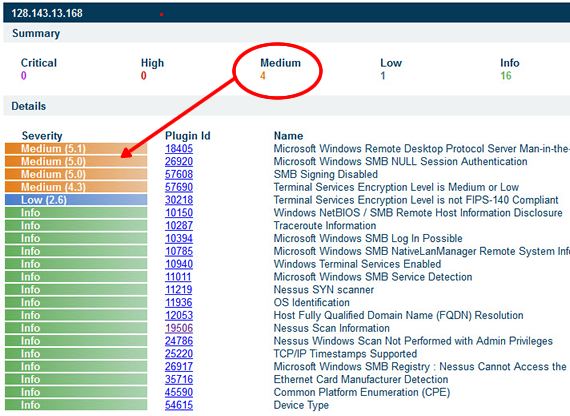Click the host header 128.143.13.168

pyautogui.click(x=47, y=13)
